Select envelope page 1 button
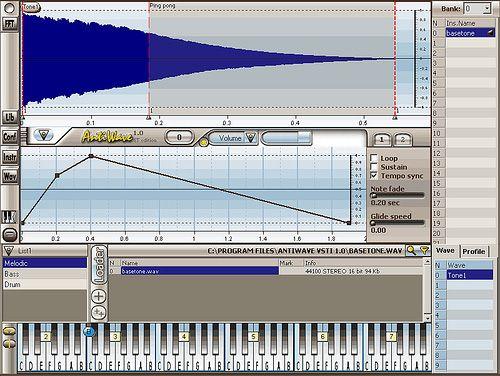500x376 pixels. coord(382,139)
